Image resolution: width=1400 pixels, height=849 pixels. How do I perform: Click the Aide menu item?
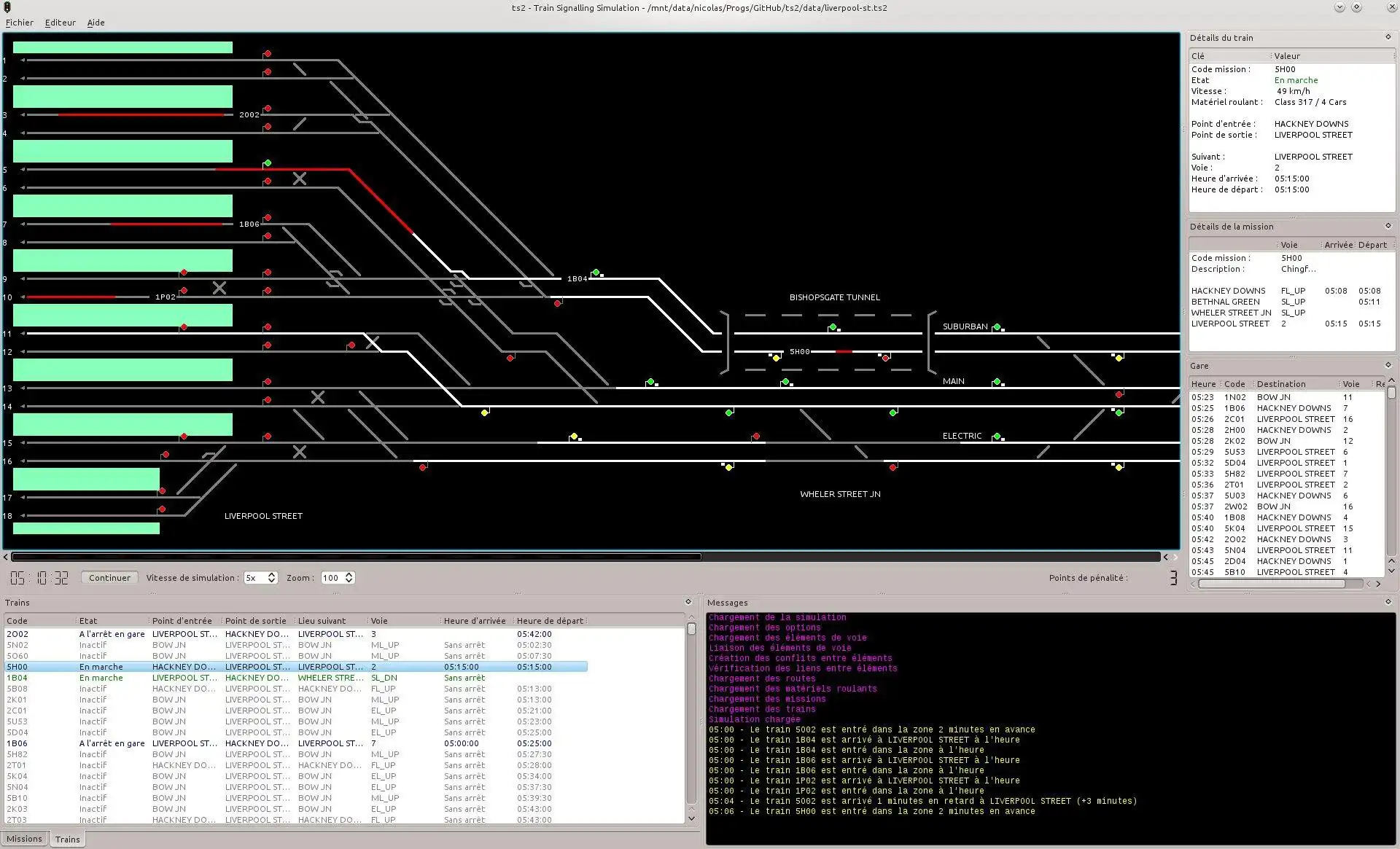tap(96, 22)
